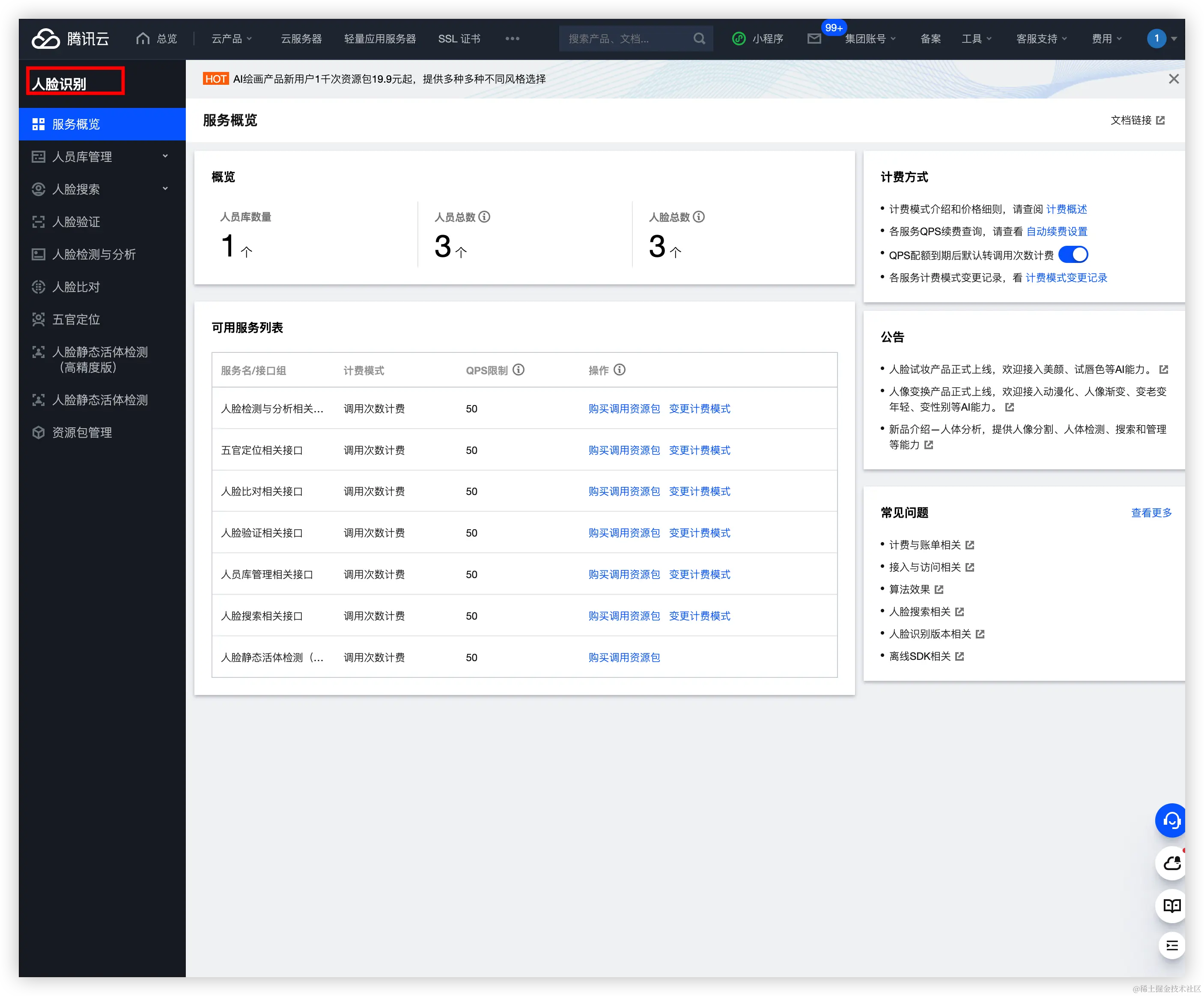The image size is (1204, 996).
Task: Close the HOT announcement banner
Action: [1174, 79]
